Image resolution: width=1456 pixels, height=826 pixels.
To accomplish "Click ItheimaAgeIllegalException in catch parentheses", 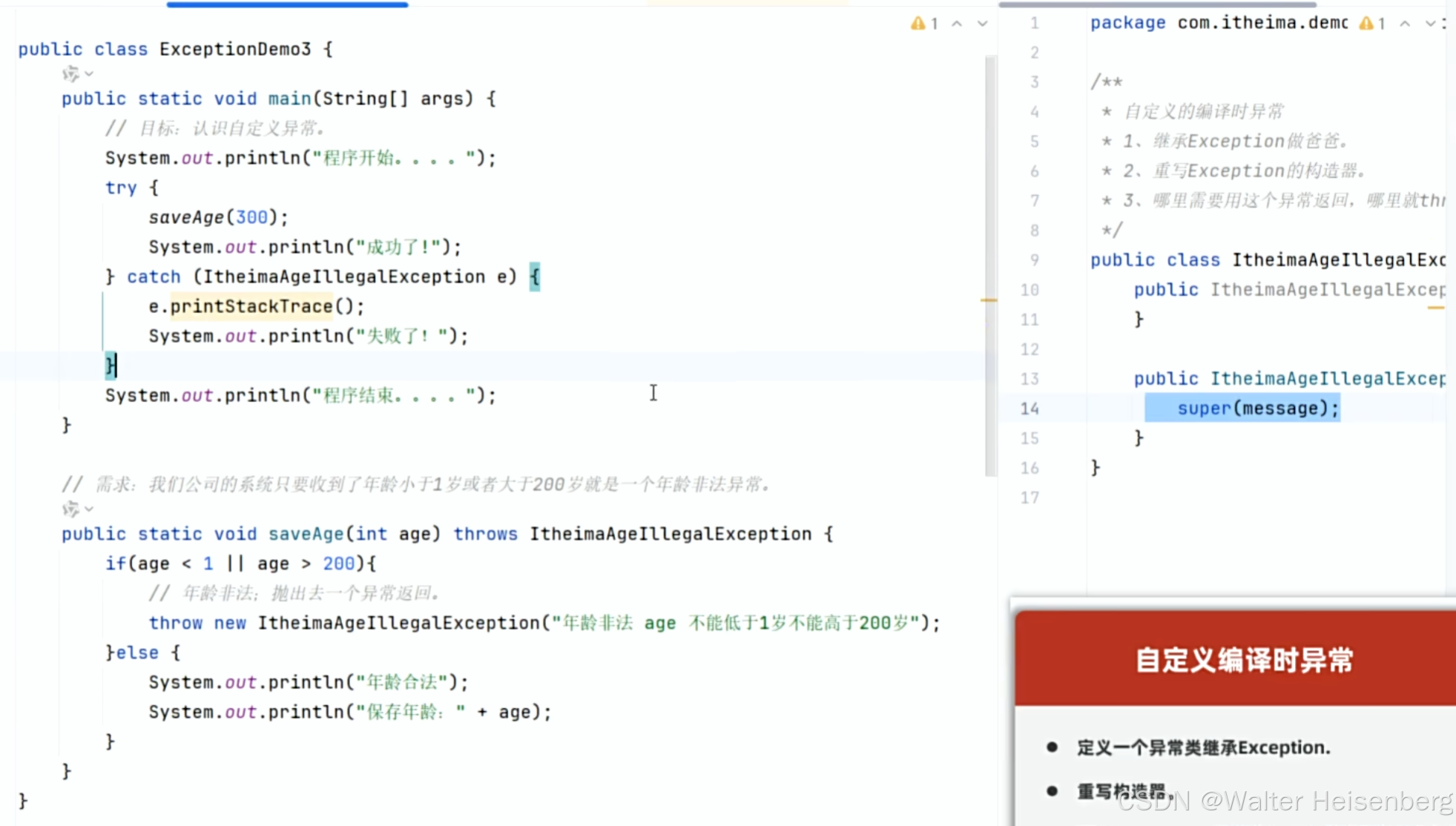I will pyautogui.click(x=344, y=277).
